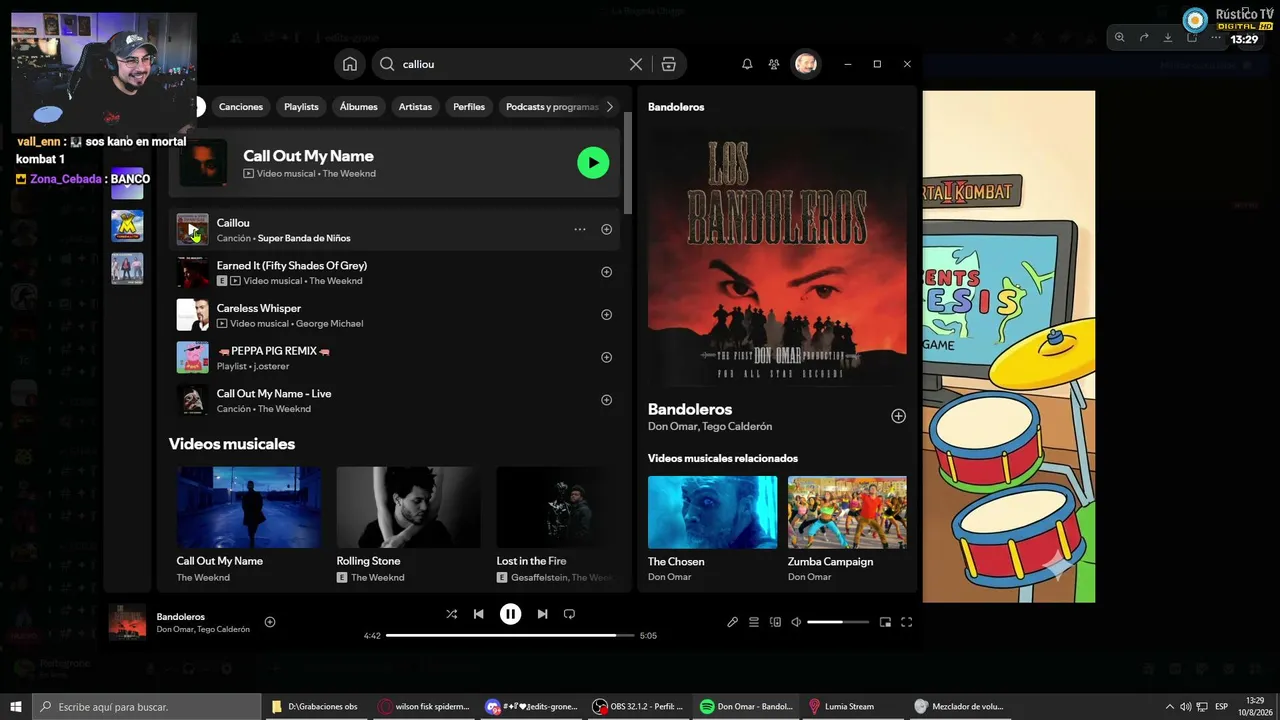Viewport: 1280px width, 720px height.
Task: Skip to the next track
Action: 542,614
